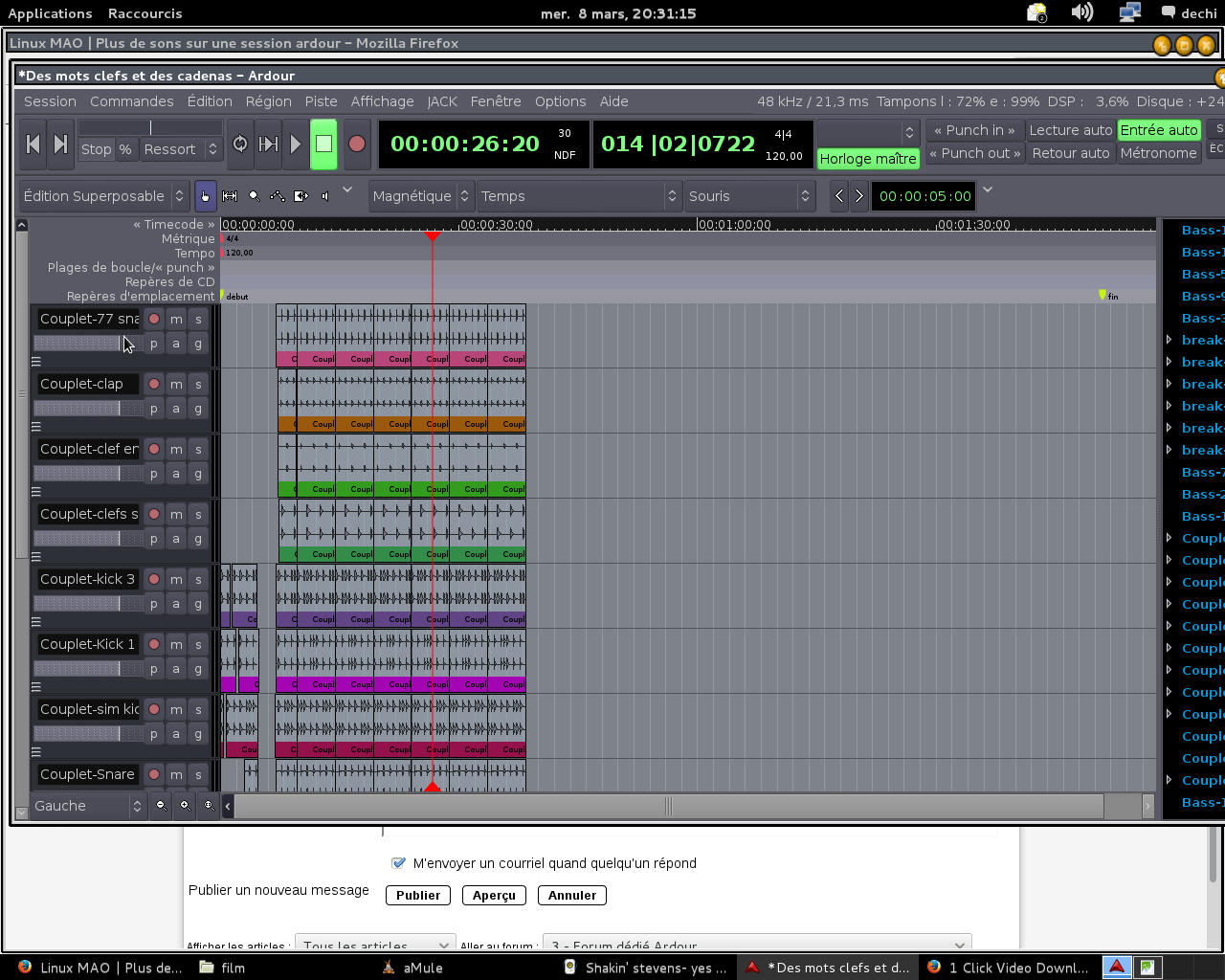Toggle the email notification checkbox
The height and width of the screenshot is (980, 1225).
[x=399, y=863]
